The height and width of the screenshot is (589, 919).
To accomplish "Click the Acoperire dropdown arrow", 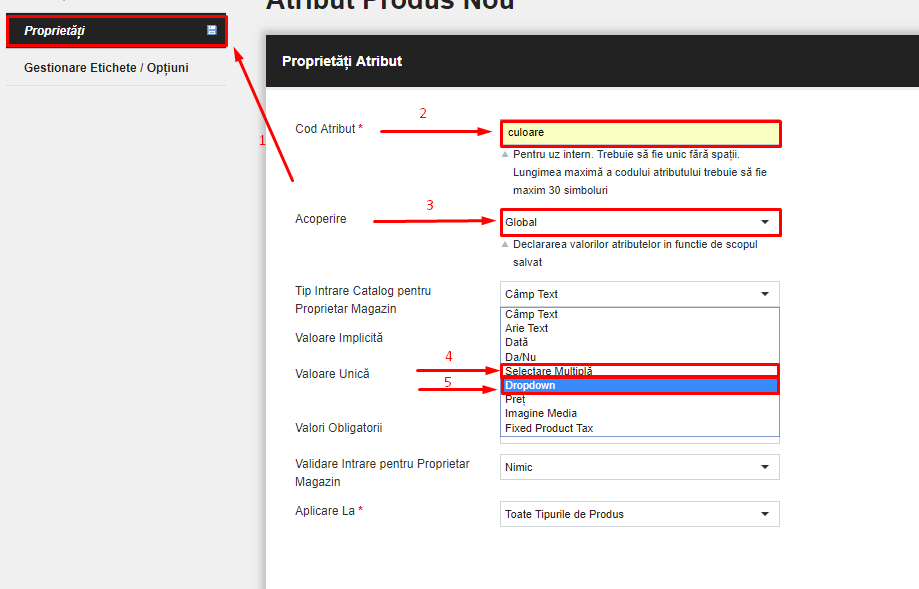I will tap(765, 222).
